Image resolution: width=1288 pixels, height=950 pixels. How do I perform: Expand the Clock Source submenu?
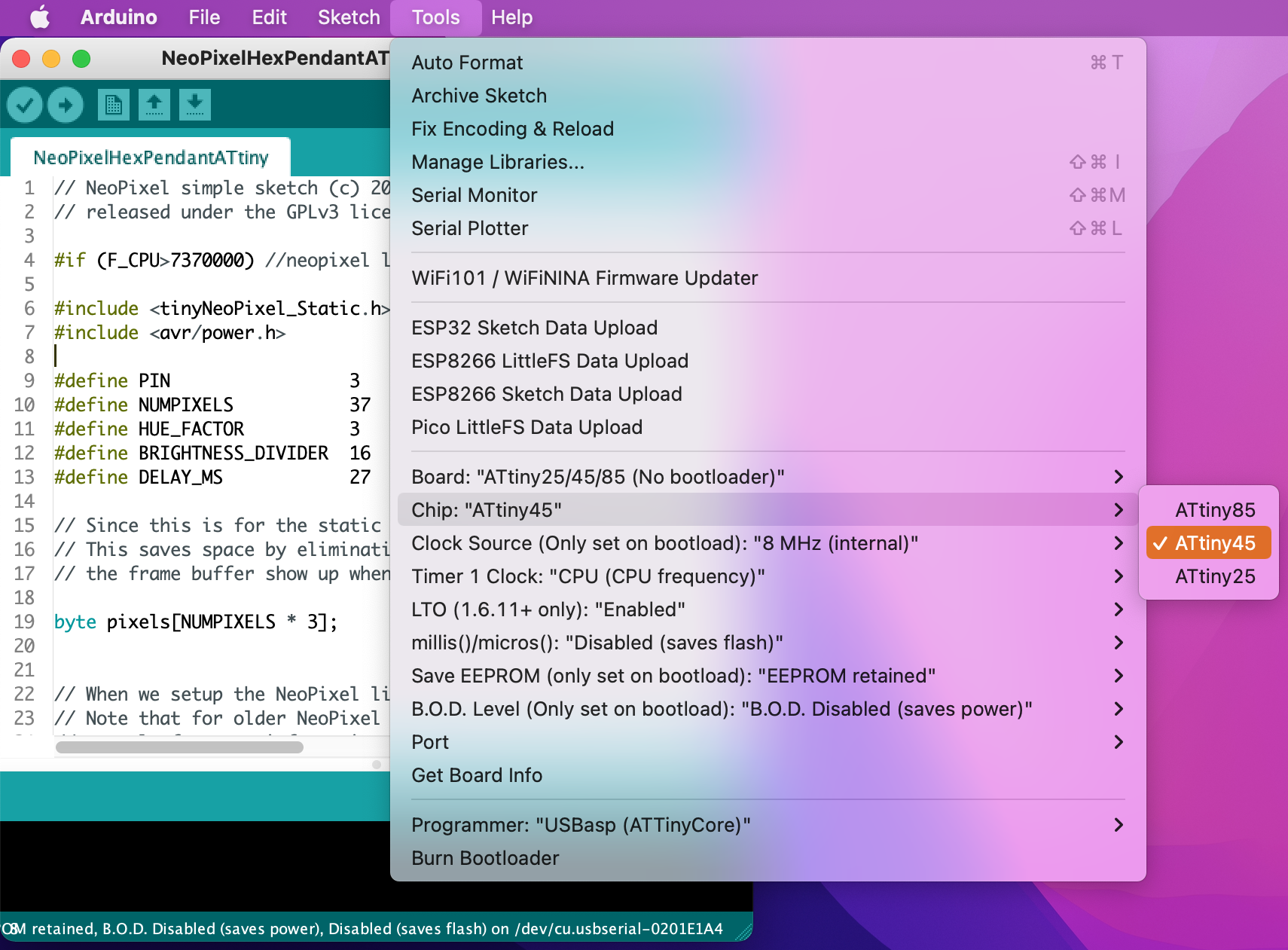(x=768, y=543)
